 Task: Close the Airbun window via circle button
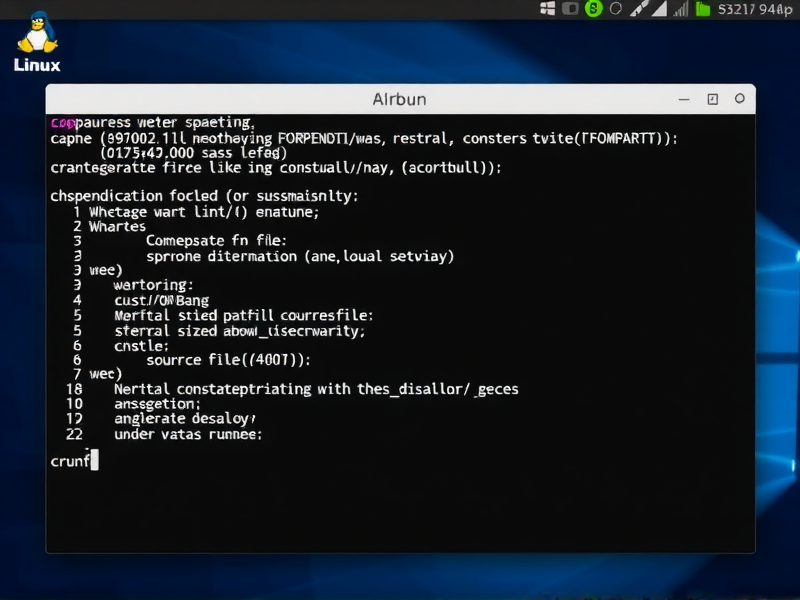[x=739, y=99]
